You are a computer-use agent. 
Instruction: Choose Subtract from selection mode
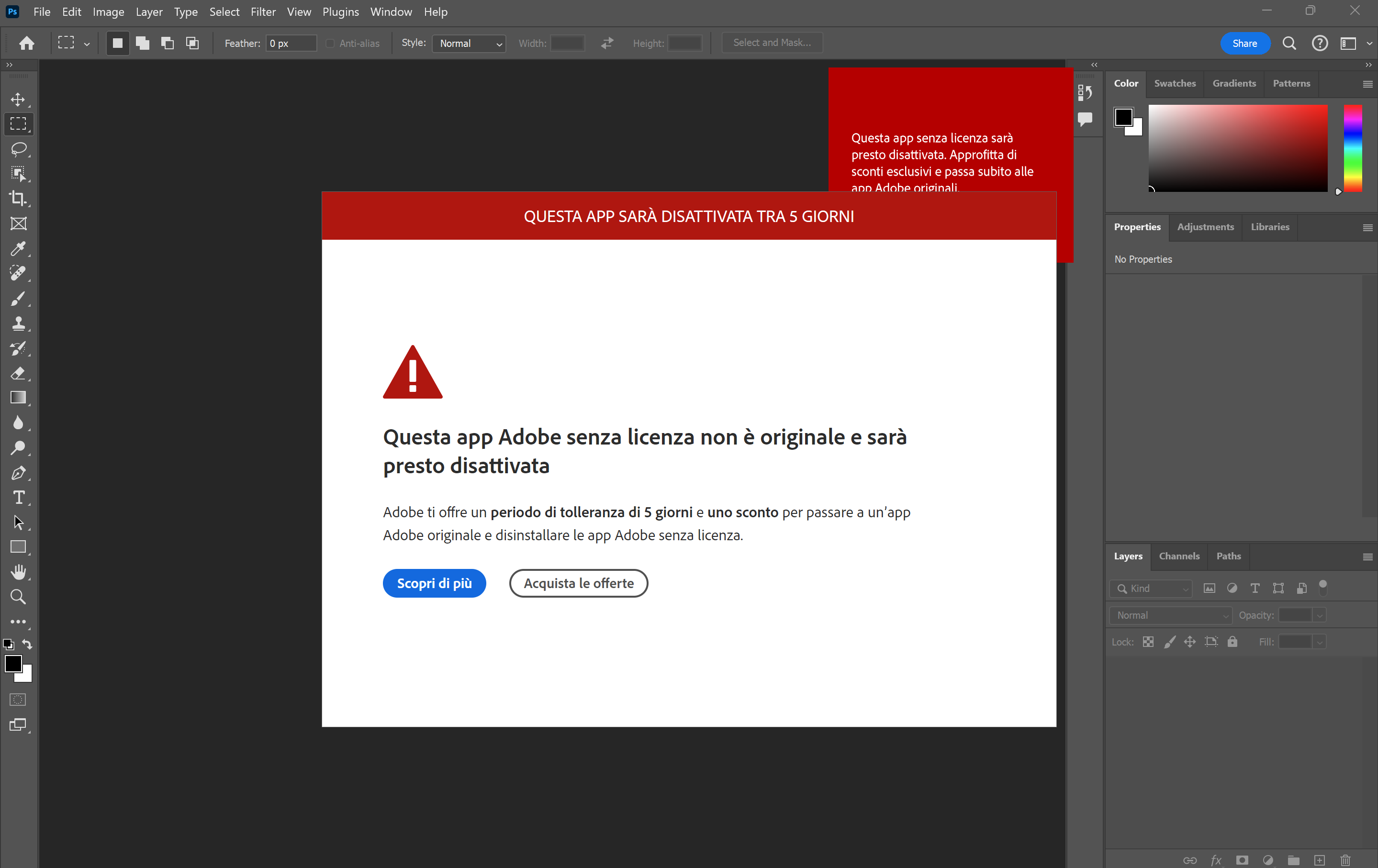coord(168,43)
